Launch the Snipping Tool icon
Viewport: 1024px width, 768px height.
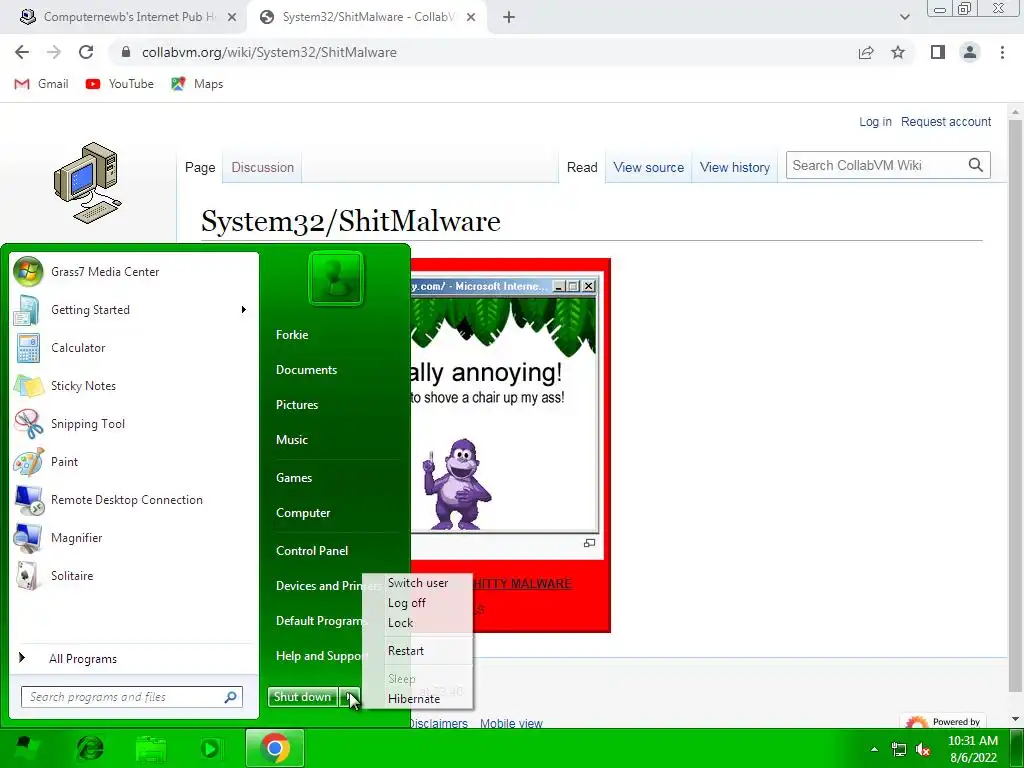(28, 423)
